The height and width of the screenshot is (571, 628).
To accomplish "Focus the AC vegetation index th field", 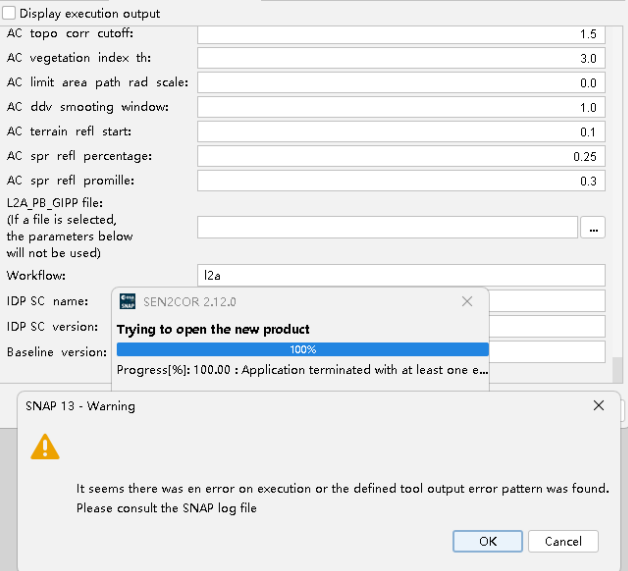I will coord(400,59).
